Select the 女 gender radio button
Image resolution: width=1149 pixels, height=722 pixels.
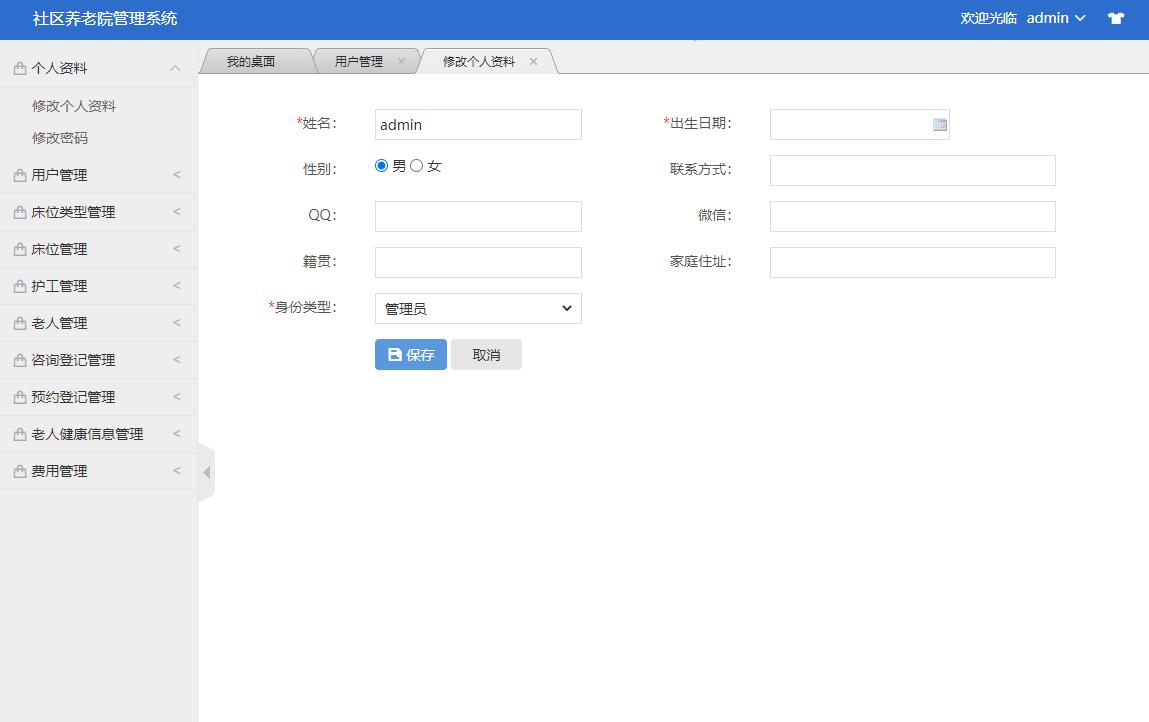tap(415, 165)
